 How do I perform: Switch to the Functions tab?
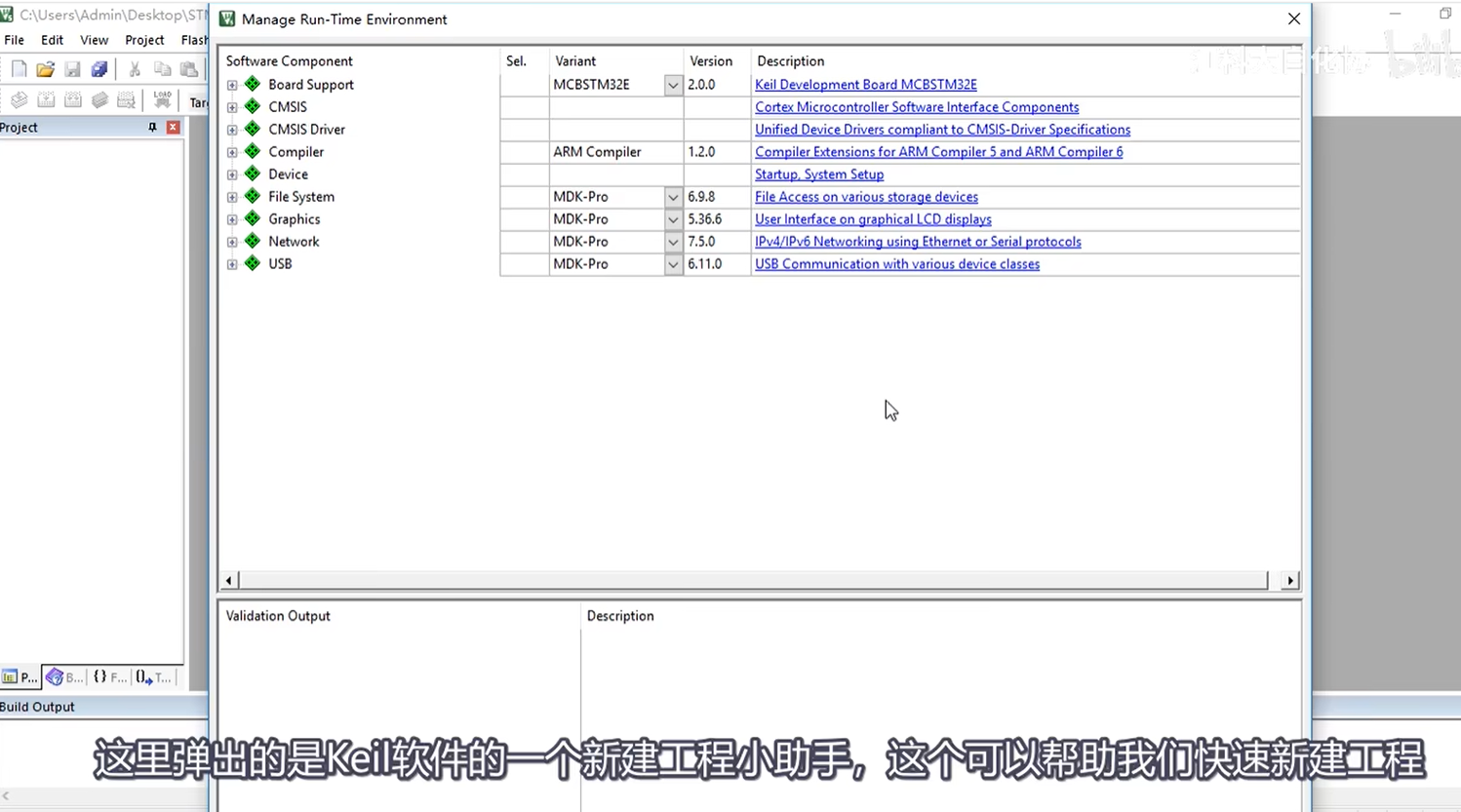click(x=109, y=677)
